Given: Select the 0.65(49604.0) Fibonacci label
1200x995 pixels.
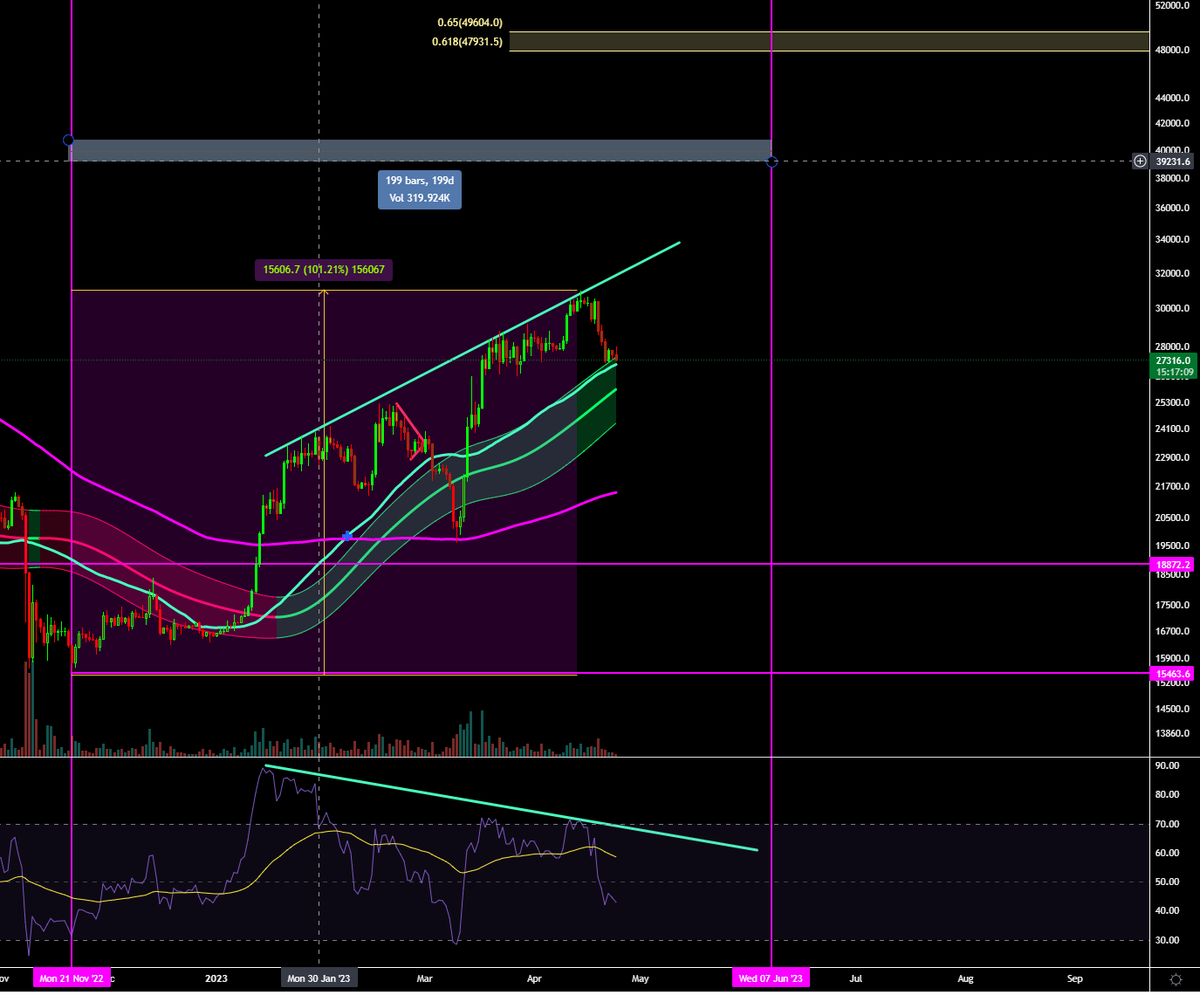Looking at the screenshot, I should click(470, 22).
